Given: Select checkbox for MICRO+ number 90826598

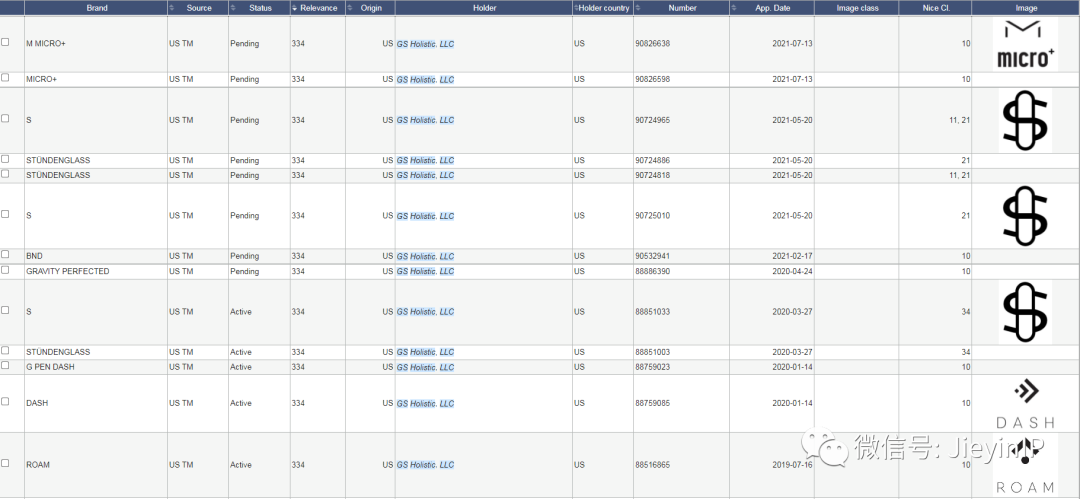Looking at the screenshot, I should click(x=6, y=78).
